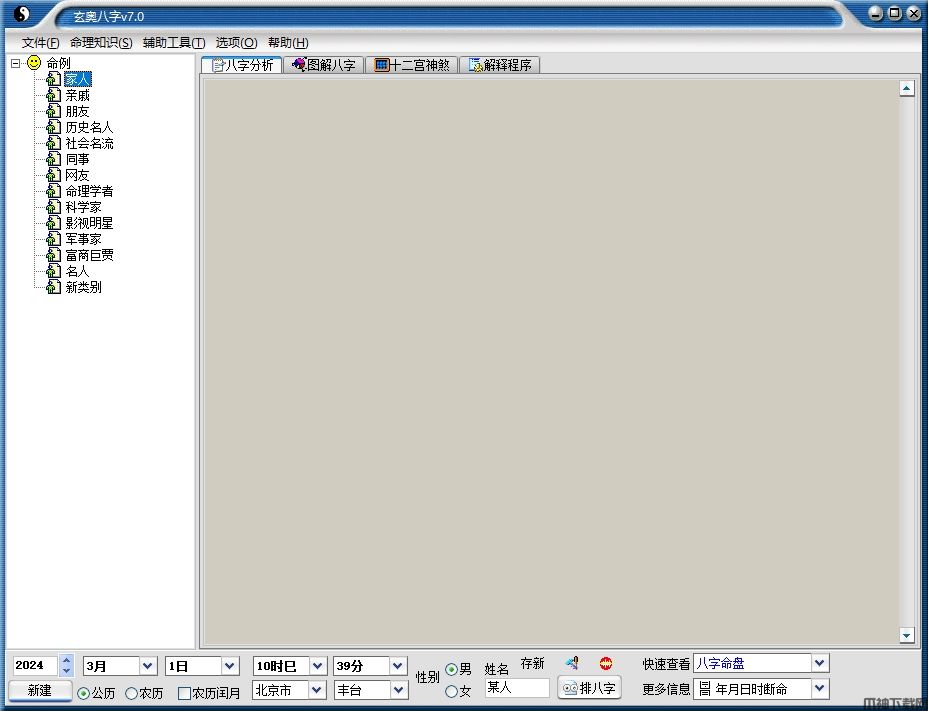Screen dimensions: 928x711
Task: Click the smiley icon next to 命例
Action: 34,62
